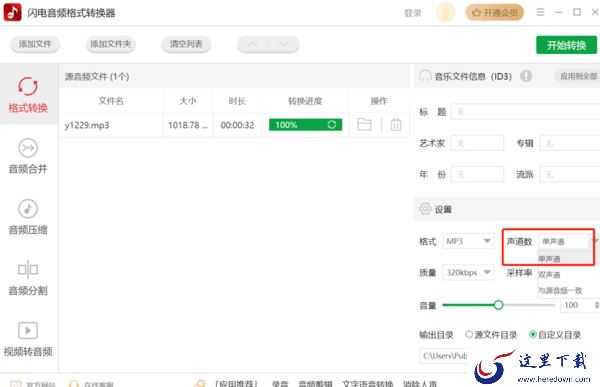Click the 文件名 column header
The image size is (600, 387).
coord(111,101)
